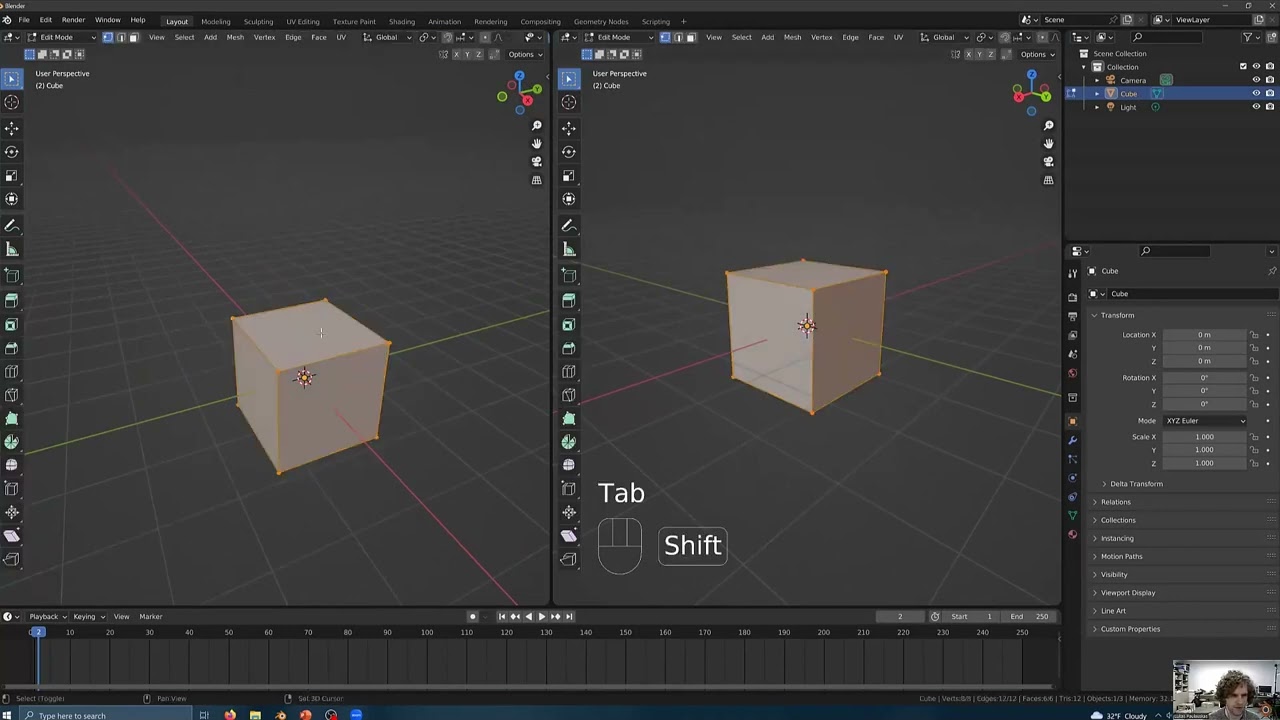Open the Render properties tab icon
Viewport: 1280px width, 720px height.
(1073, 297)
